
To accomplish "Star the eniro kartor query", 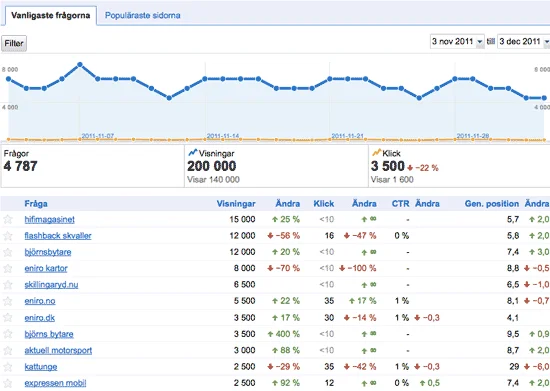I will (x=8, y=269).
